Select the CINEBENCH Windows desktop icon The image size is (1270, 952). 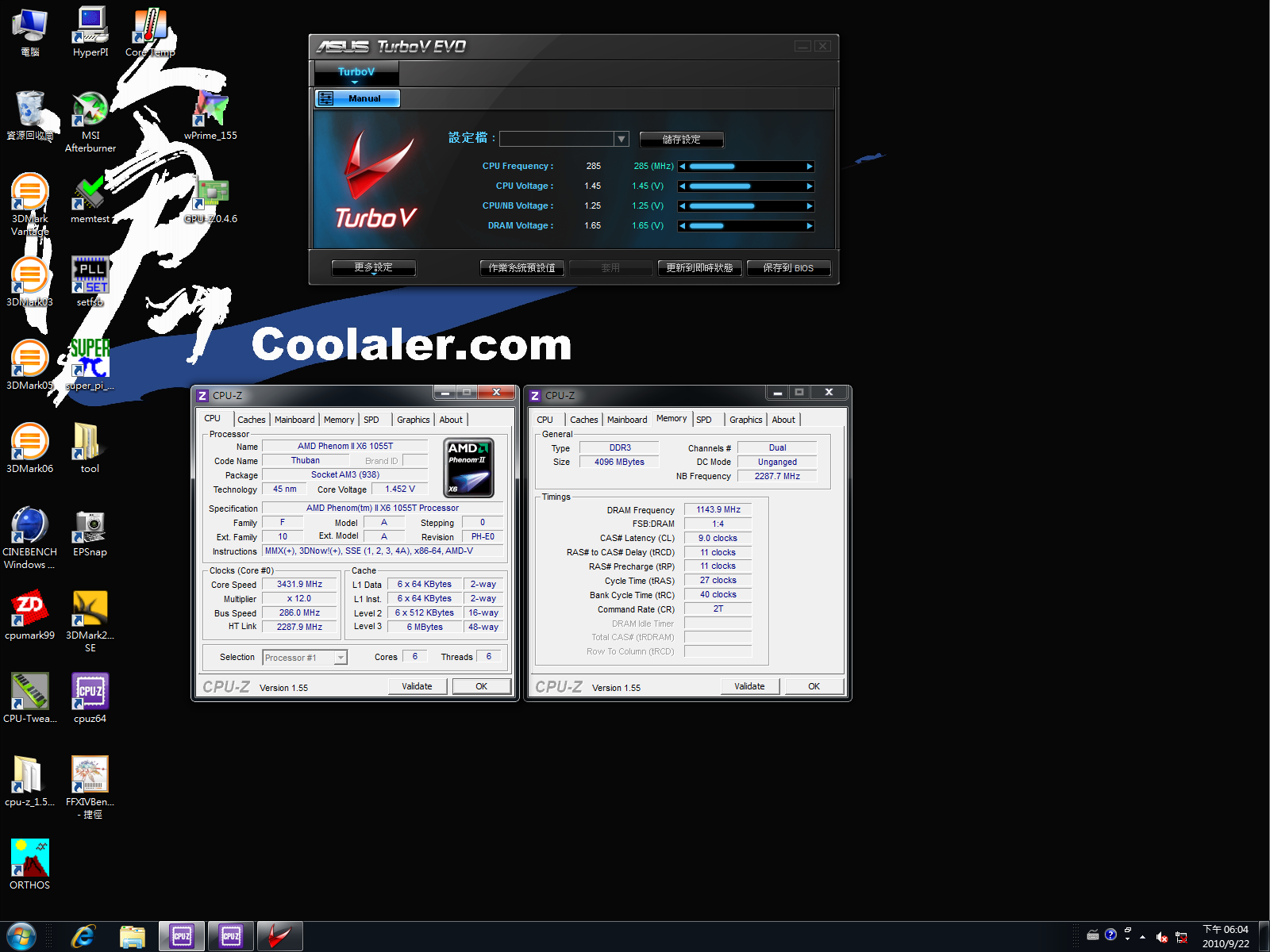(x=30, y=538)
